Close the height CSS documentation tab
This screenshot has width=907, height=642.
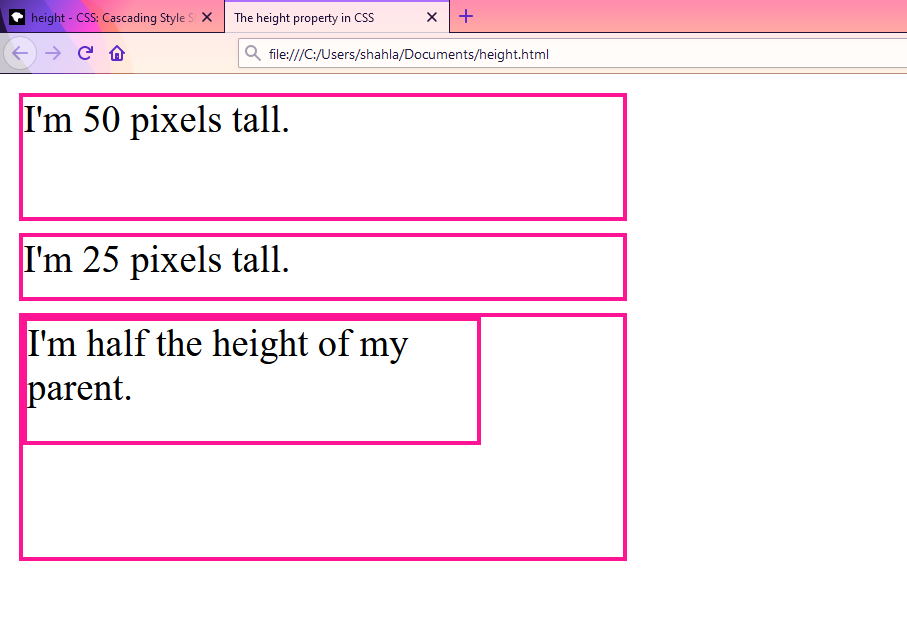pos(207,16)
